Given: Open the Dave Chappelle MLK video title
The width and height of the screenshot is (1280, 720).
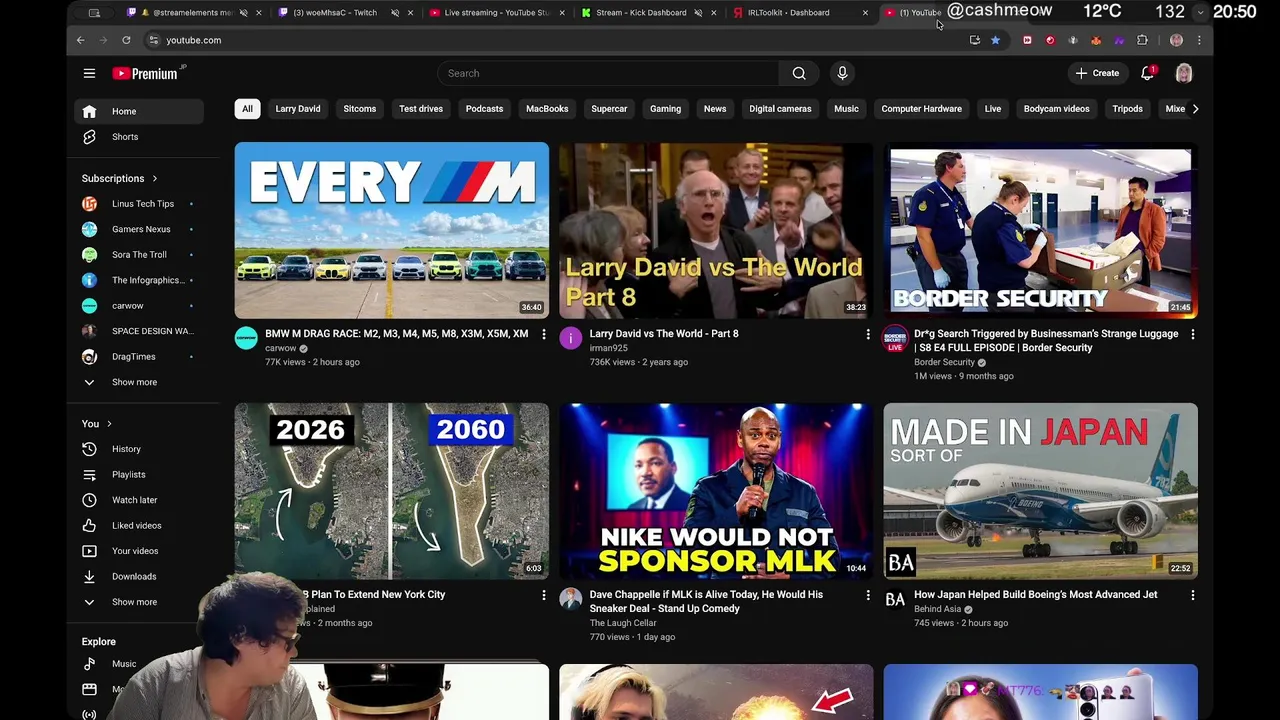Looking at the screenshot, I should [706, 601].
